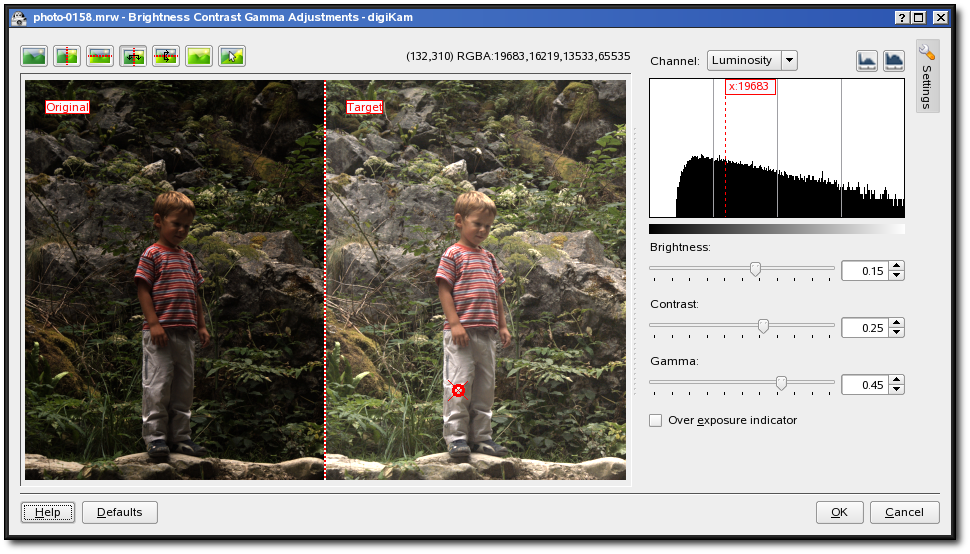Click the RGBA pixel value readout text
The width and height of the screenshot is (970, 554).
click(518, 56)
